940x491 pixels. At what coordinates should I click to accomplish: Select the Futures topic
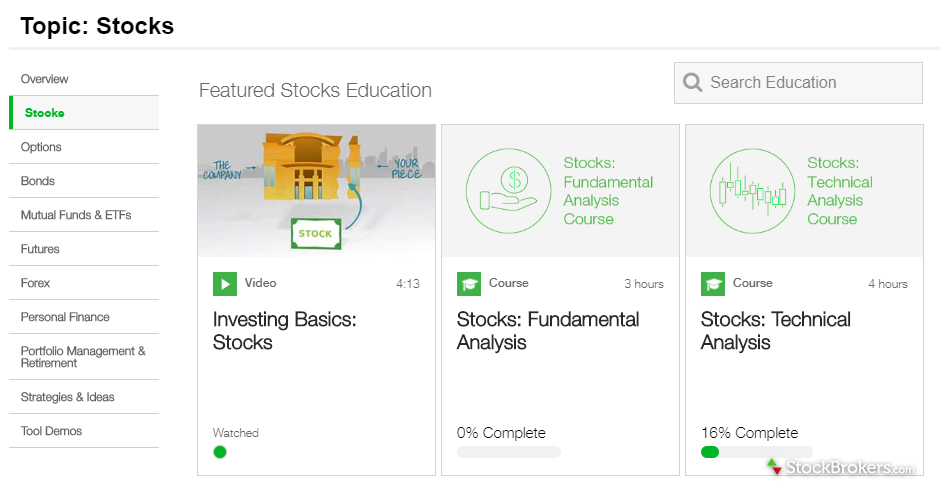[40, 249]
